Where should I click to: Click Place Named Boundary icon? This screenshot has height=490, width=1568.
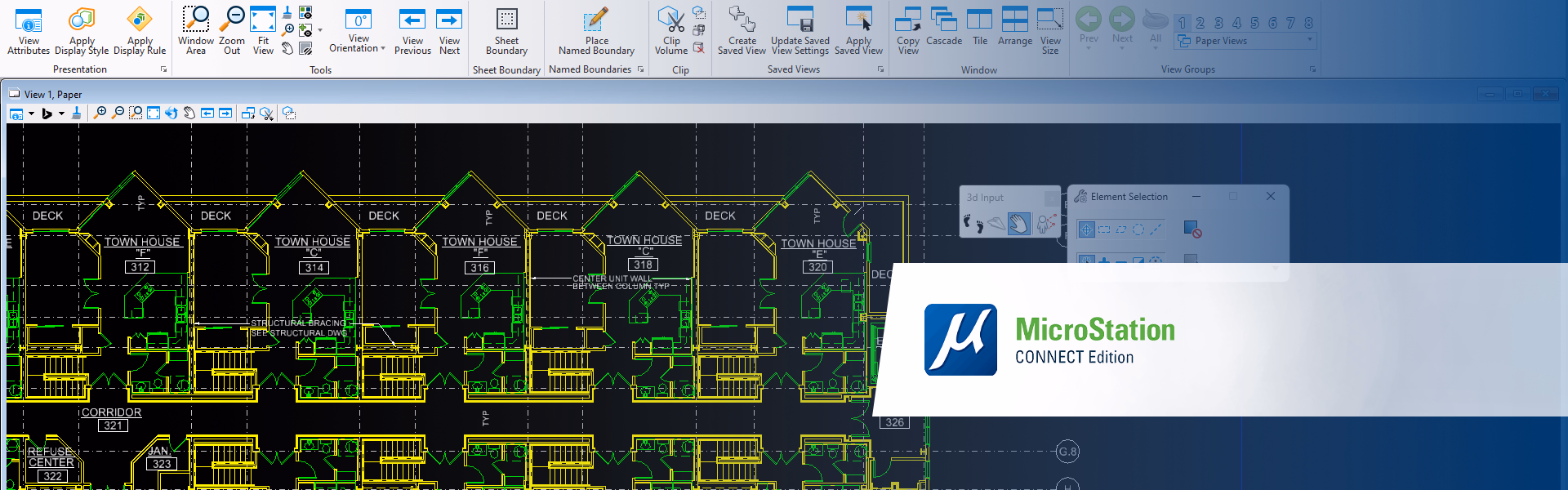(x=596, y=29)
